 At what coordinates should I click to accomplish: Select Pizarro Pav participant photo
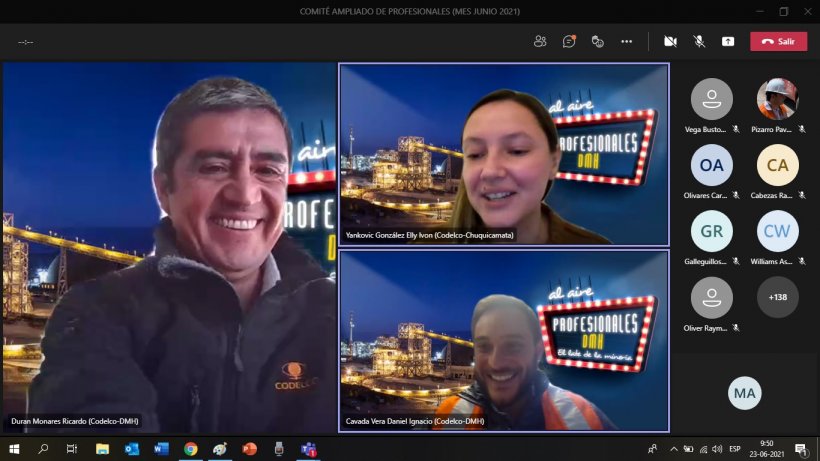pyautogui.click(x=778, y=99)
